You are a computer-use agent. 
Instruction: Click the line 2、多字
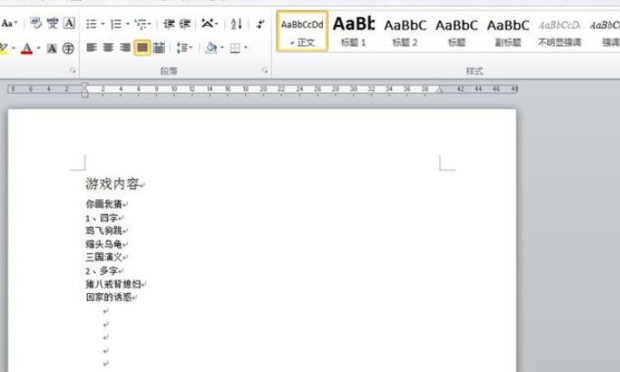[x=102, y=271]
